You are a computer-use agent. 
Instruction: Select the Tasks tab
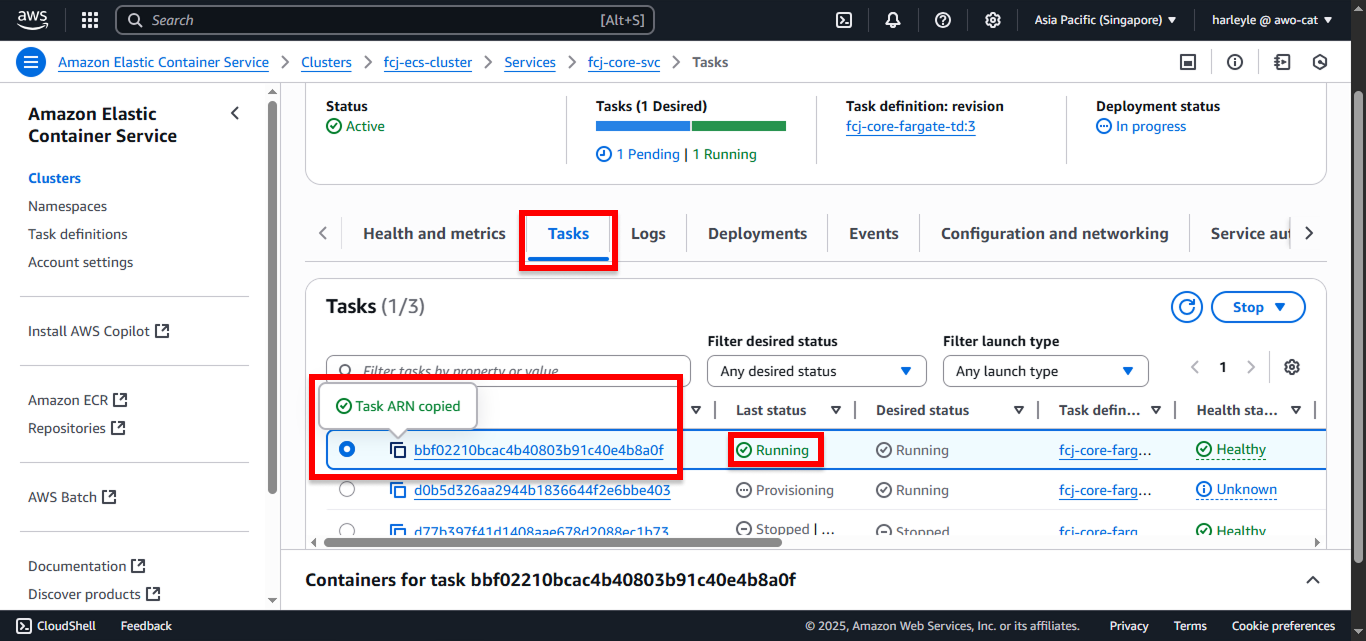pyautogui.click(x=568, y=233)
